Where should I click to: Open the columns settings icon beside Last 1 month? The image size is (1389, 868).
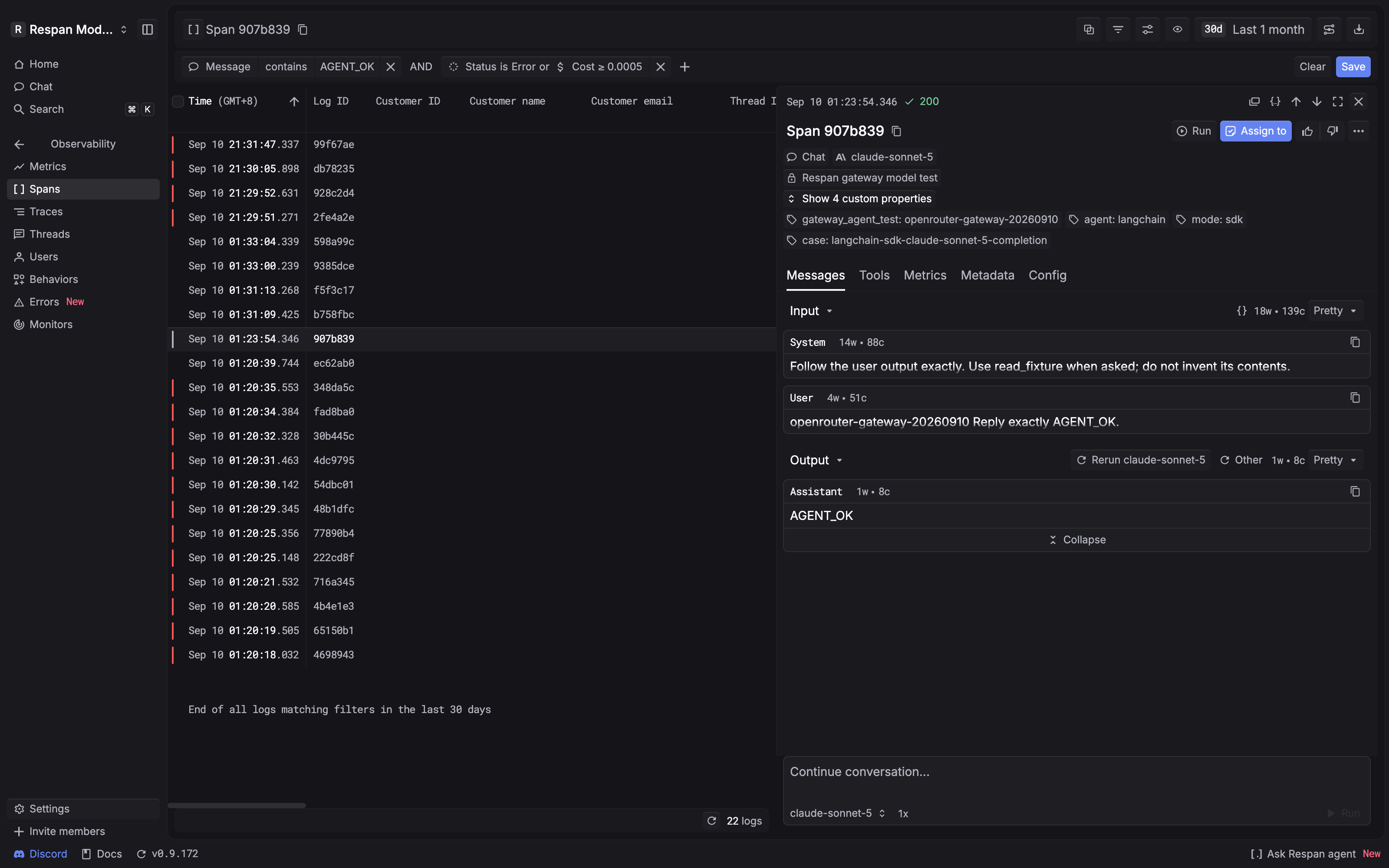coord(1329,29)
